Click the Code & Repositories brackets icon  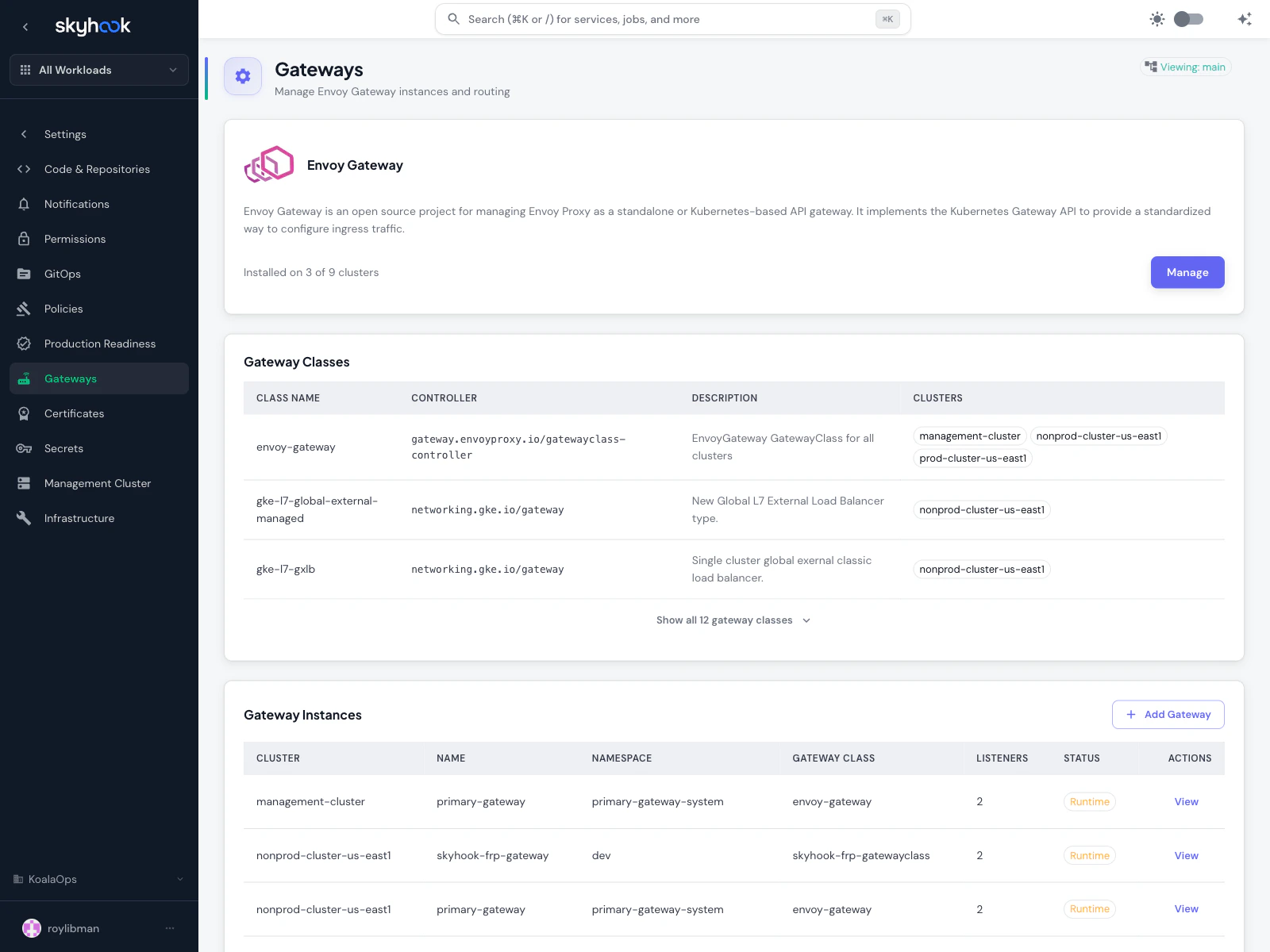pos(24,169)
